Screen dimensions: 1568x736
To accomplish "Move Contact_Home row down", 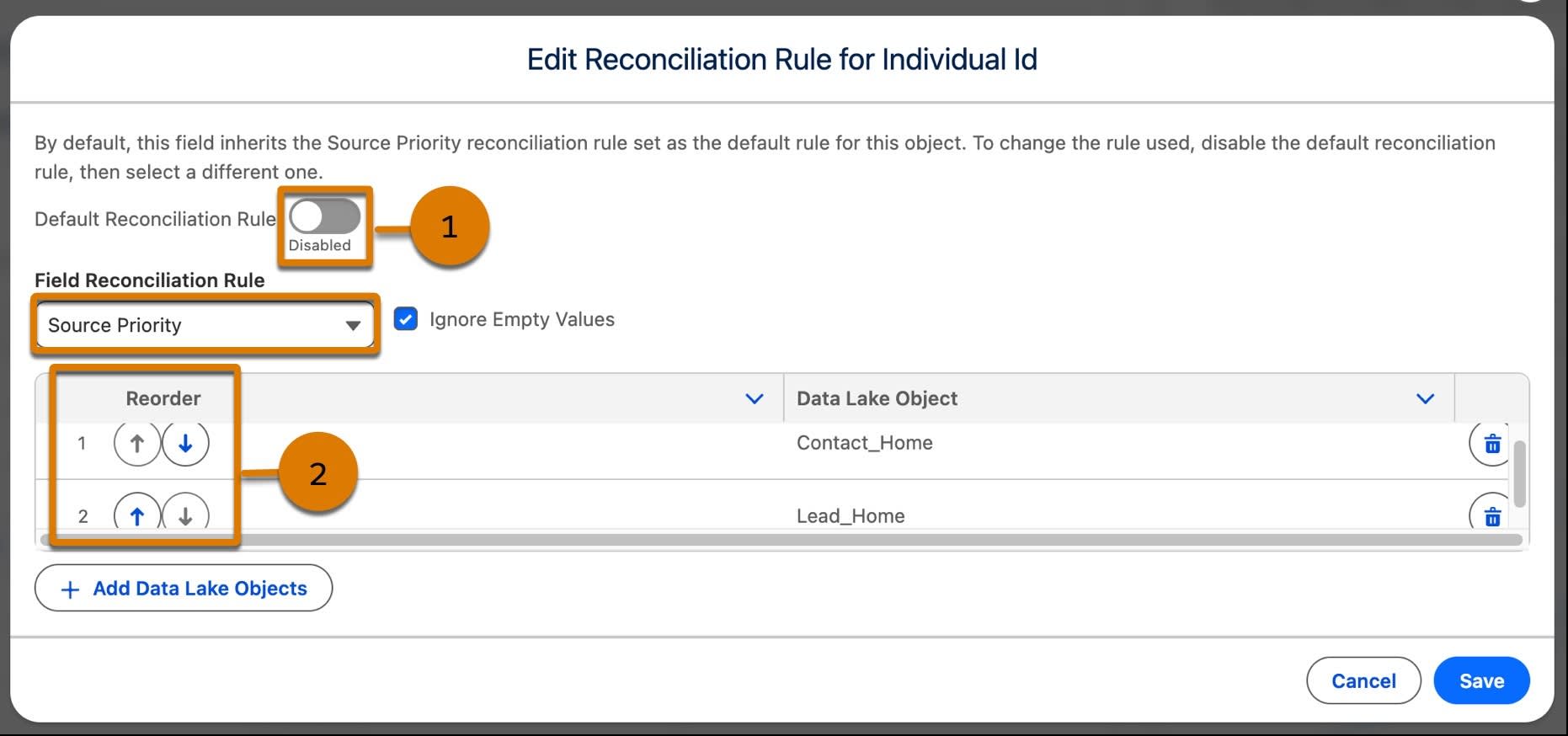I will [185, 443].
